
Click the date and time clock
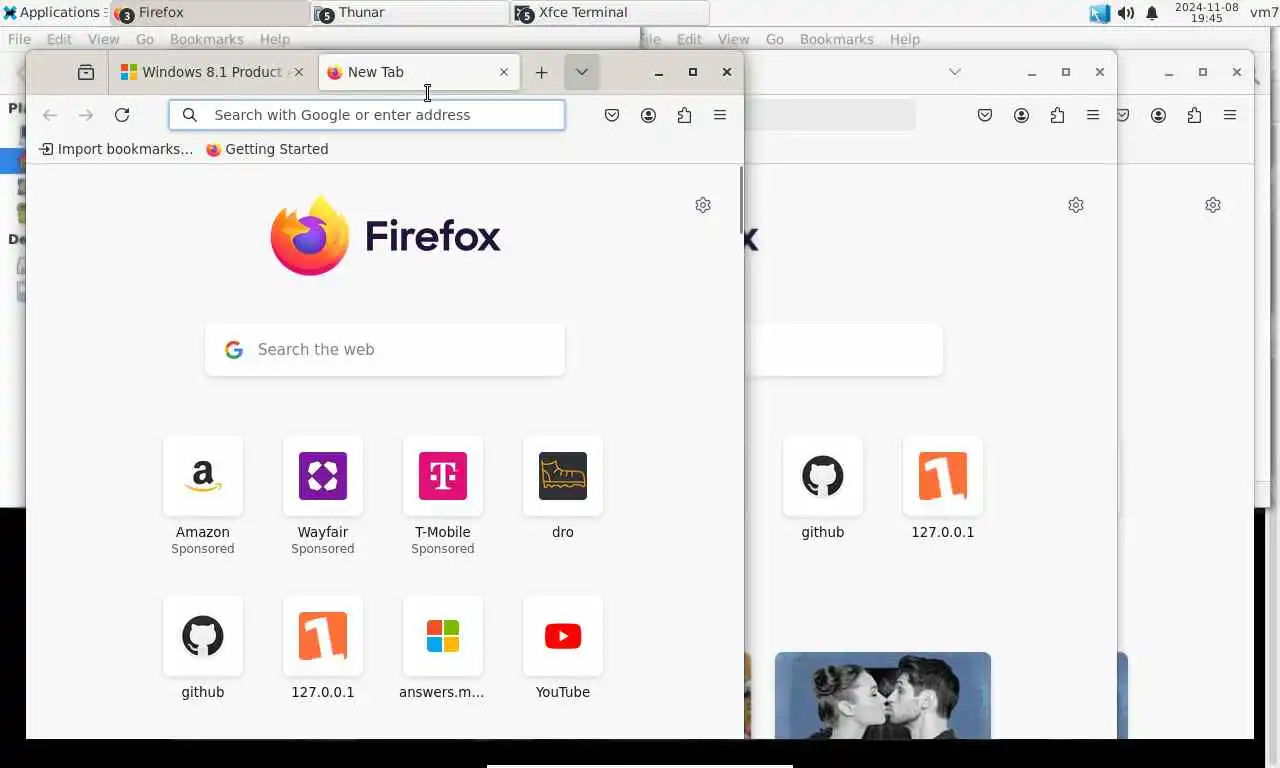click(x=1207, y=12)
